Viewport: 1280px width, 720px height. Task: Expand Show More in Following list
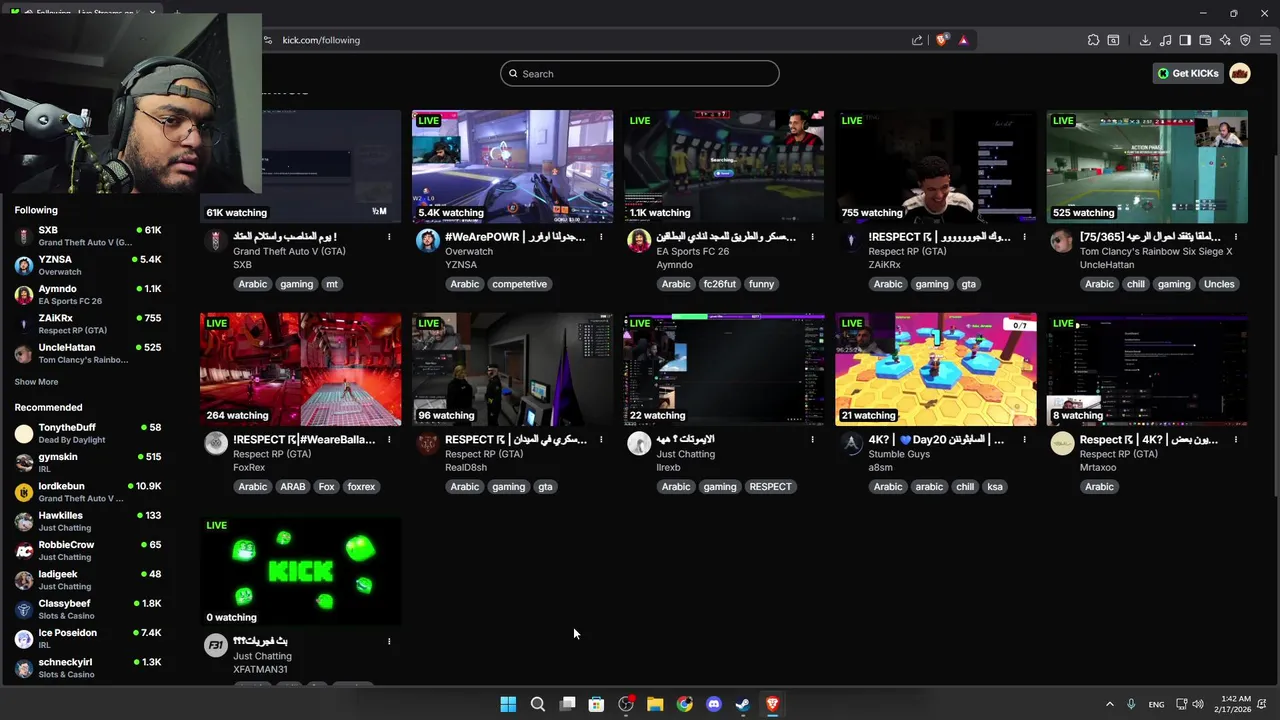coord(36,382)
